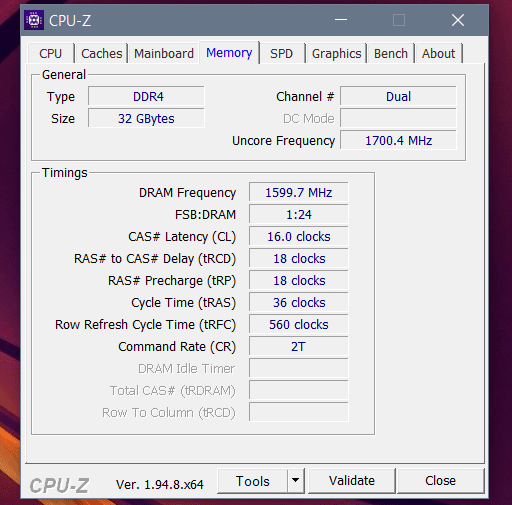512x505 pixels.
Task: Click the Tools button
Action: coord(252,481)
